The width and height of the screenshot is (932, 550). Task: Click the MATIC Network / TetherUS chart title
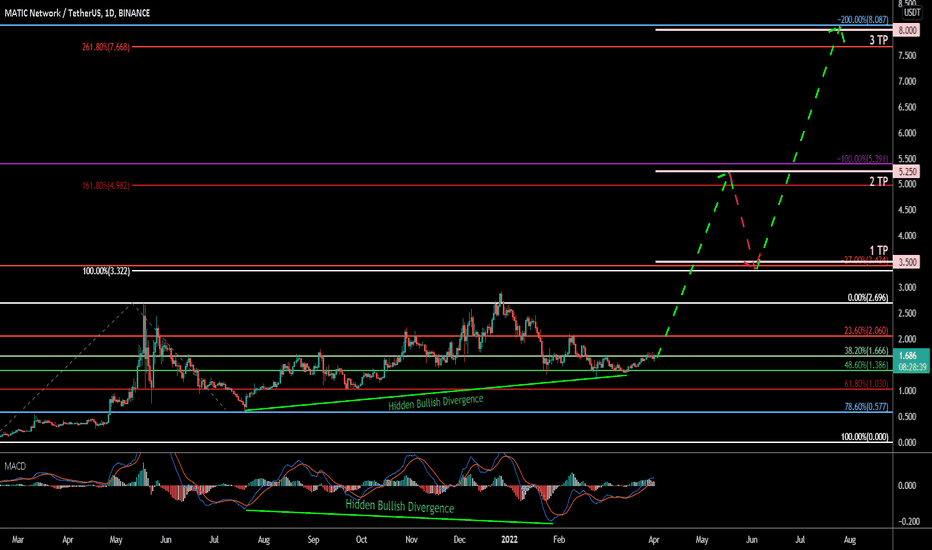pyautogui.click(x=77, y=12)
